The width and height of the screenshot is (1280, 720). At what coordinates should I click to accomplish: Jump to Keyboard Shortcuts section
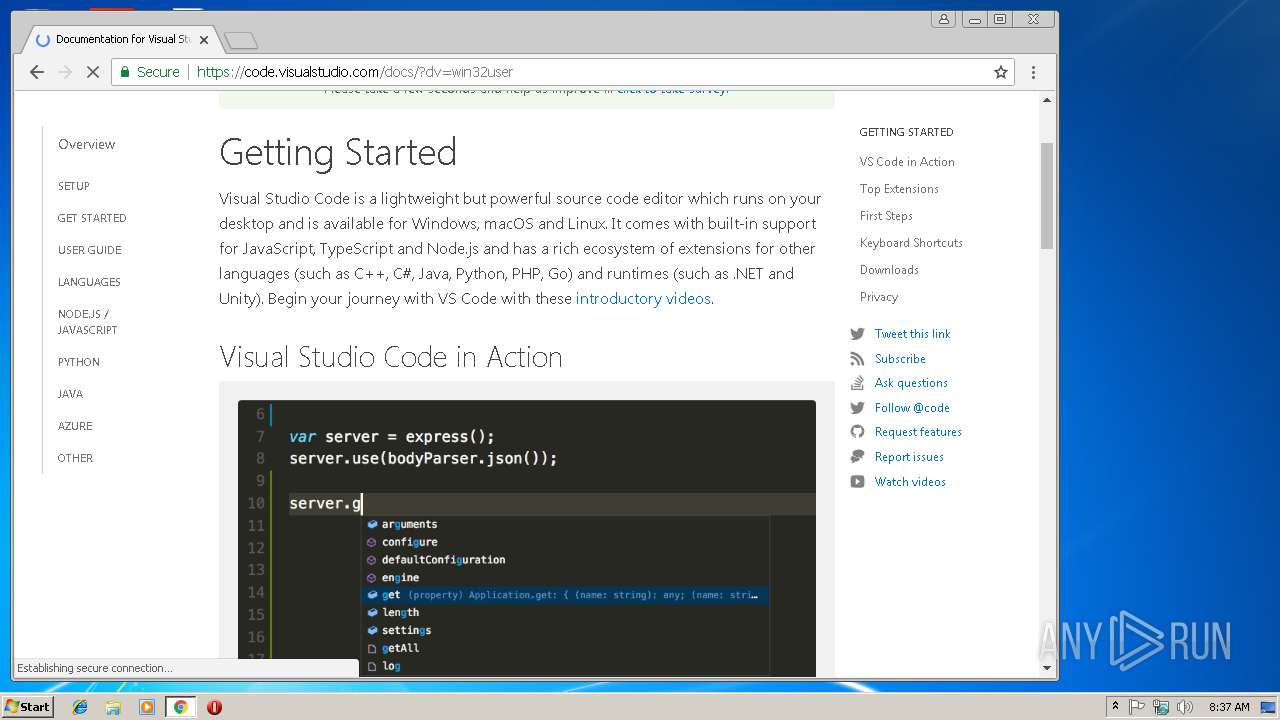pyautogui.click(x=911, y=243)
